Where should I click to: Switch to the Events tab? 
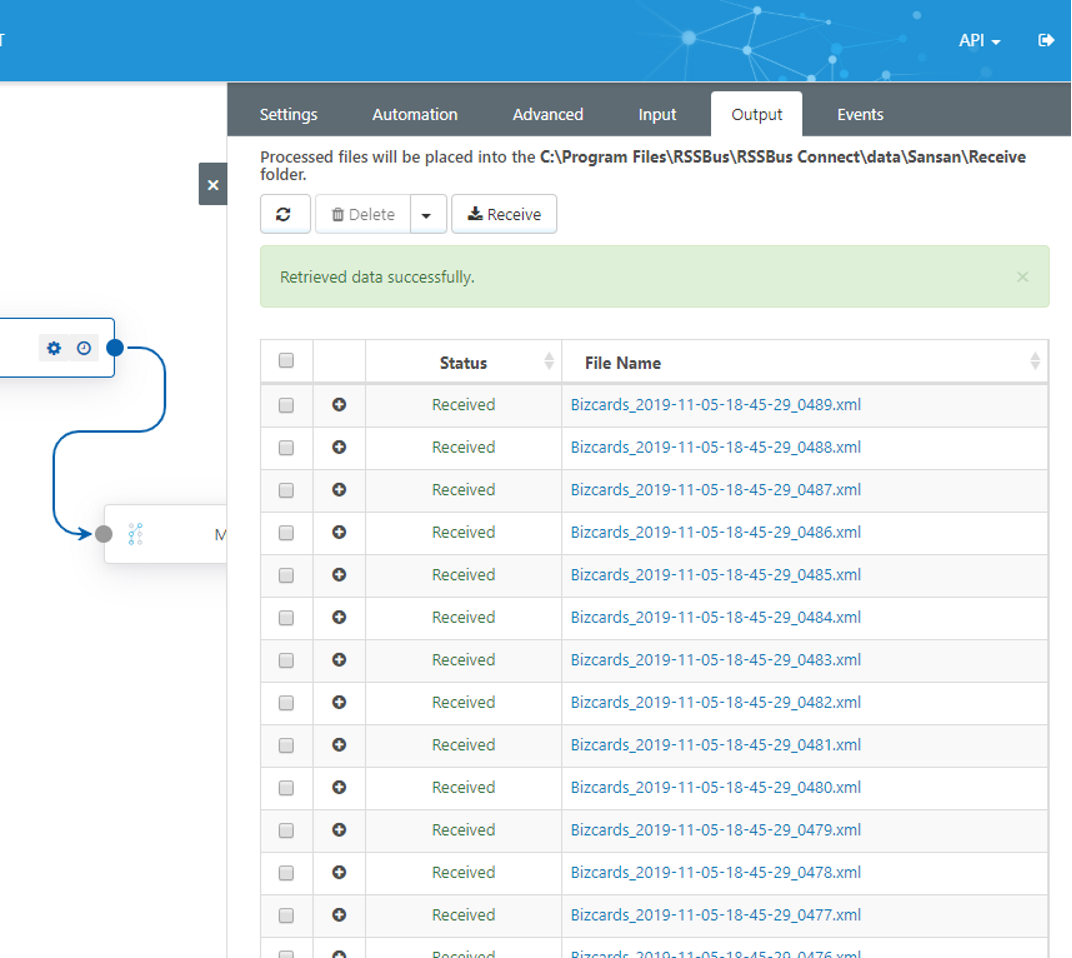860,114
